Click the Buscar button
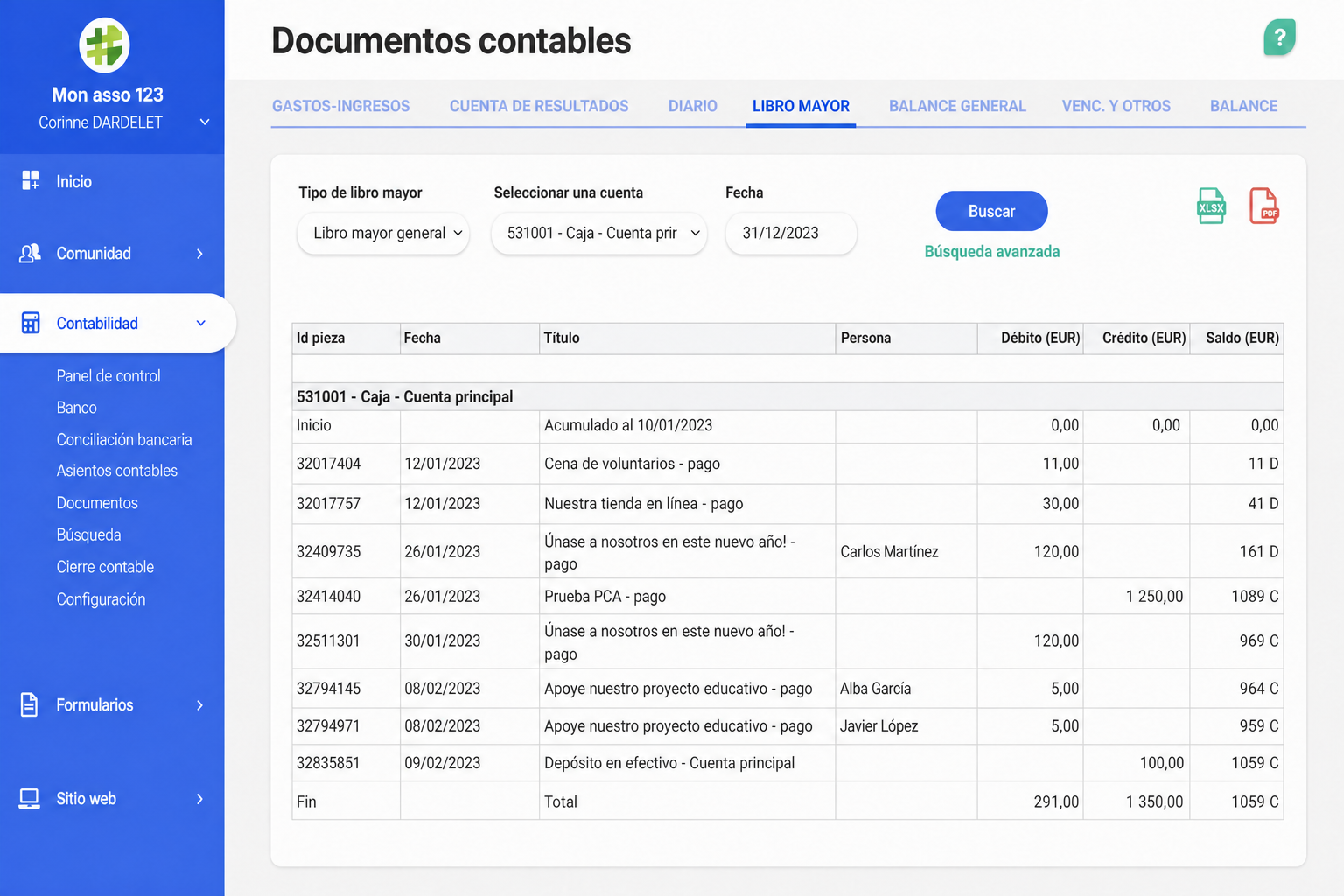 point(992,211)
